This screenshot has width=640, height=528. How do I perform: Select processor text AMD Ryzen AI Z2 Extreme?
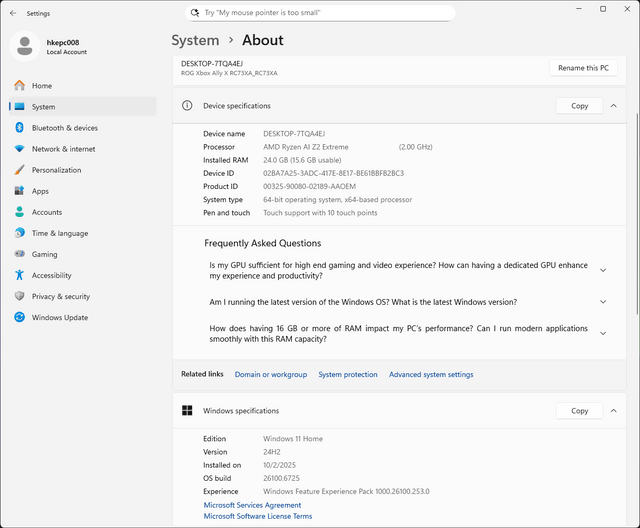pos(305,147)
